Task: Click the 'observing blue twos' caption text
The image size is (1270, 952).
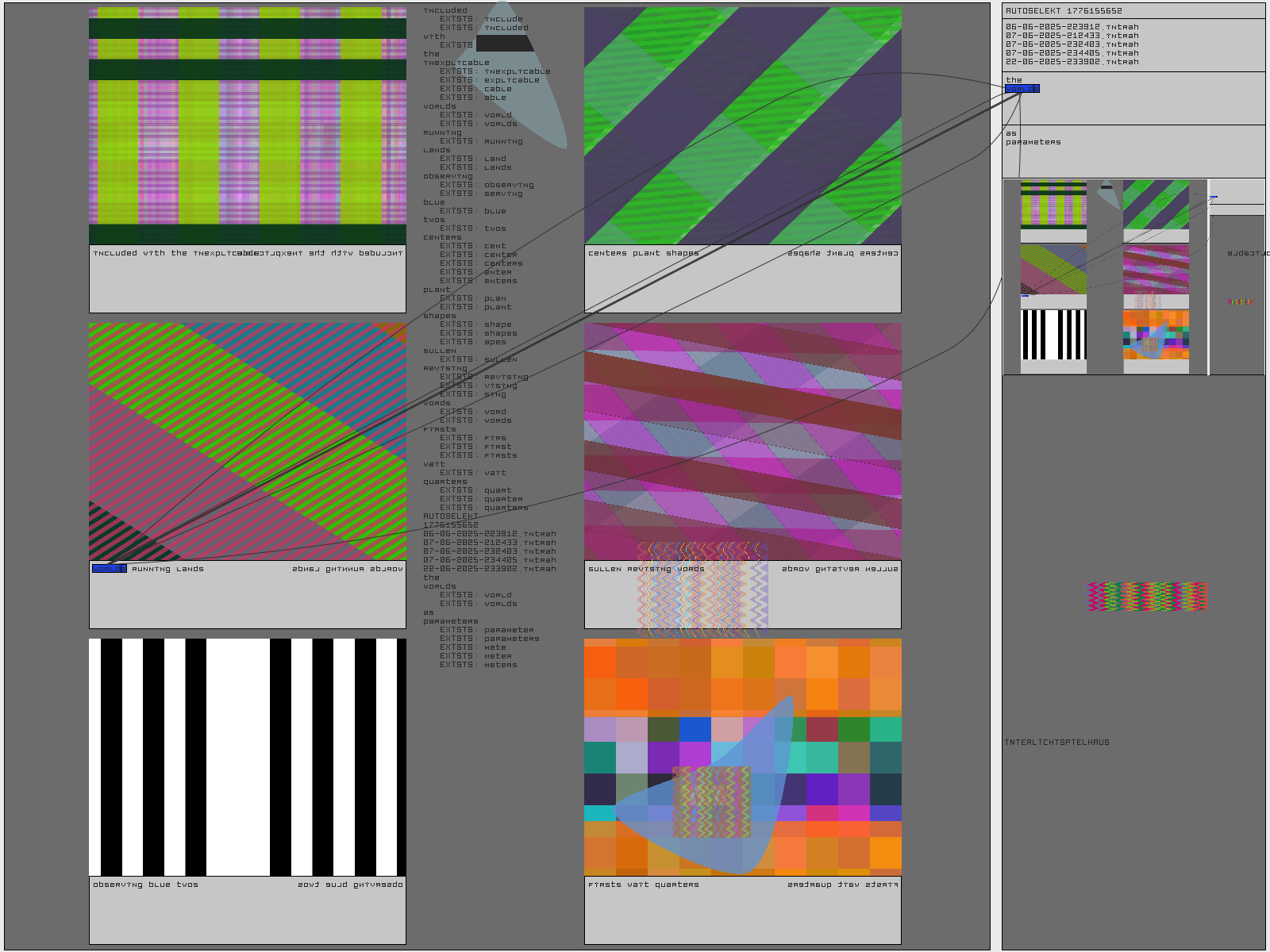Action: pos(145,885)
